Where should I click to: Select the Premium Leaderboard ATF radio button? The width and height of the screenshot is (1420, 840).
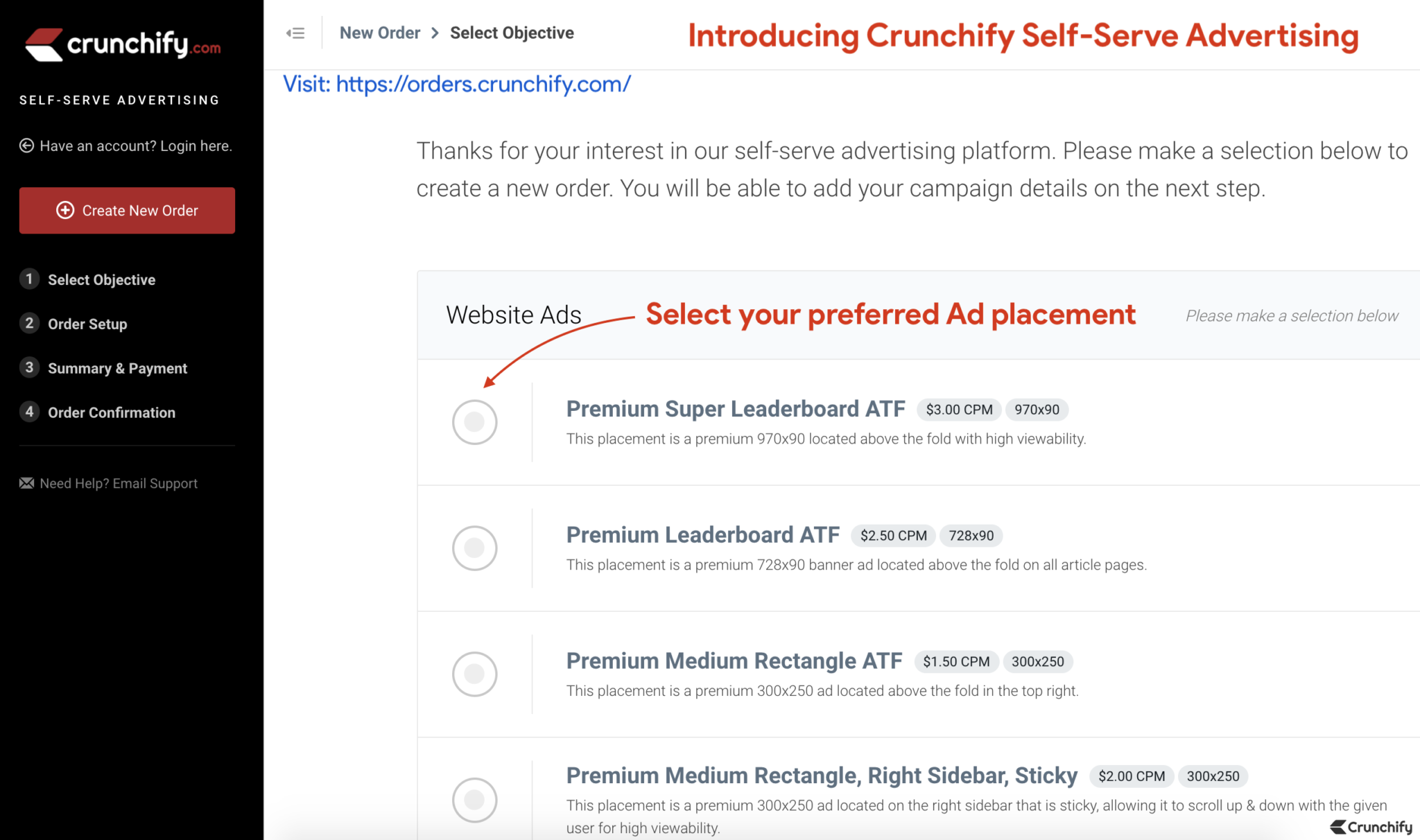pyautogui.click(x=474, y=548)
